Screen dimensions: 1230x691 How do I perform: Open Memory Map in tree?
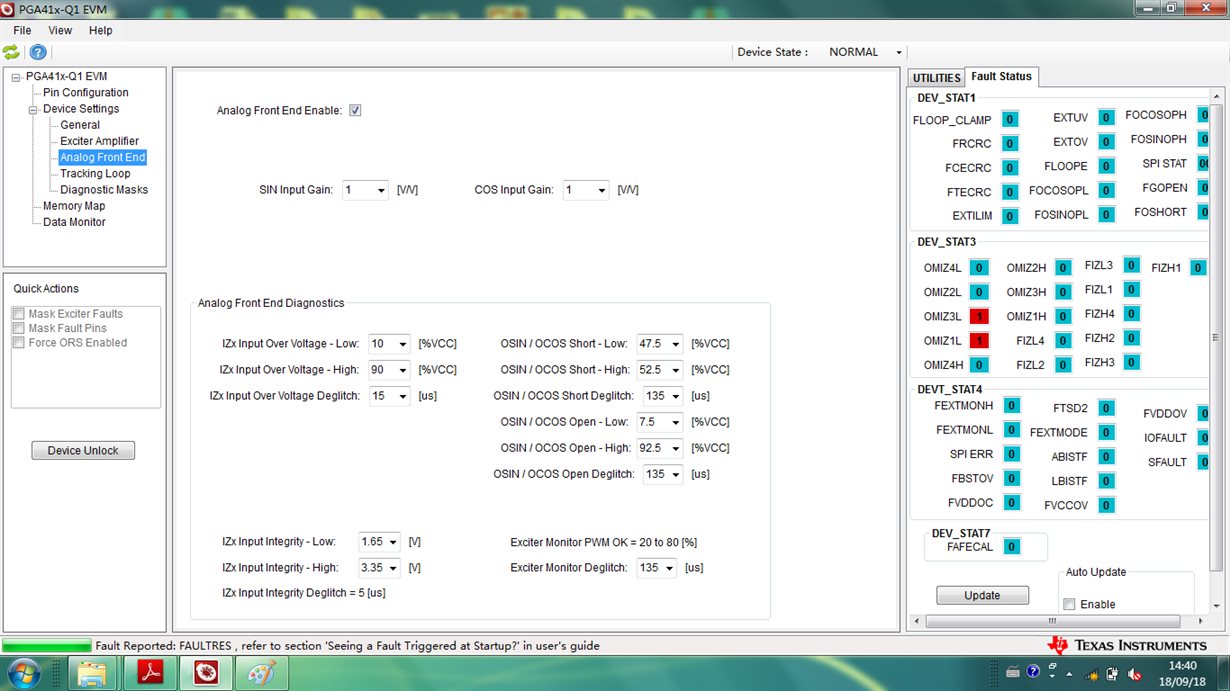point(74,206)
